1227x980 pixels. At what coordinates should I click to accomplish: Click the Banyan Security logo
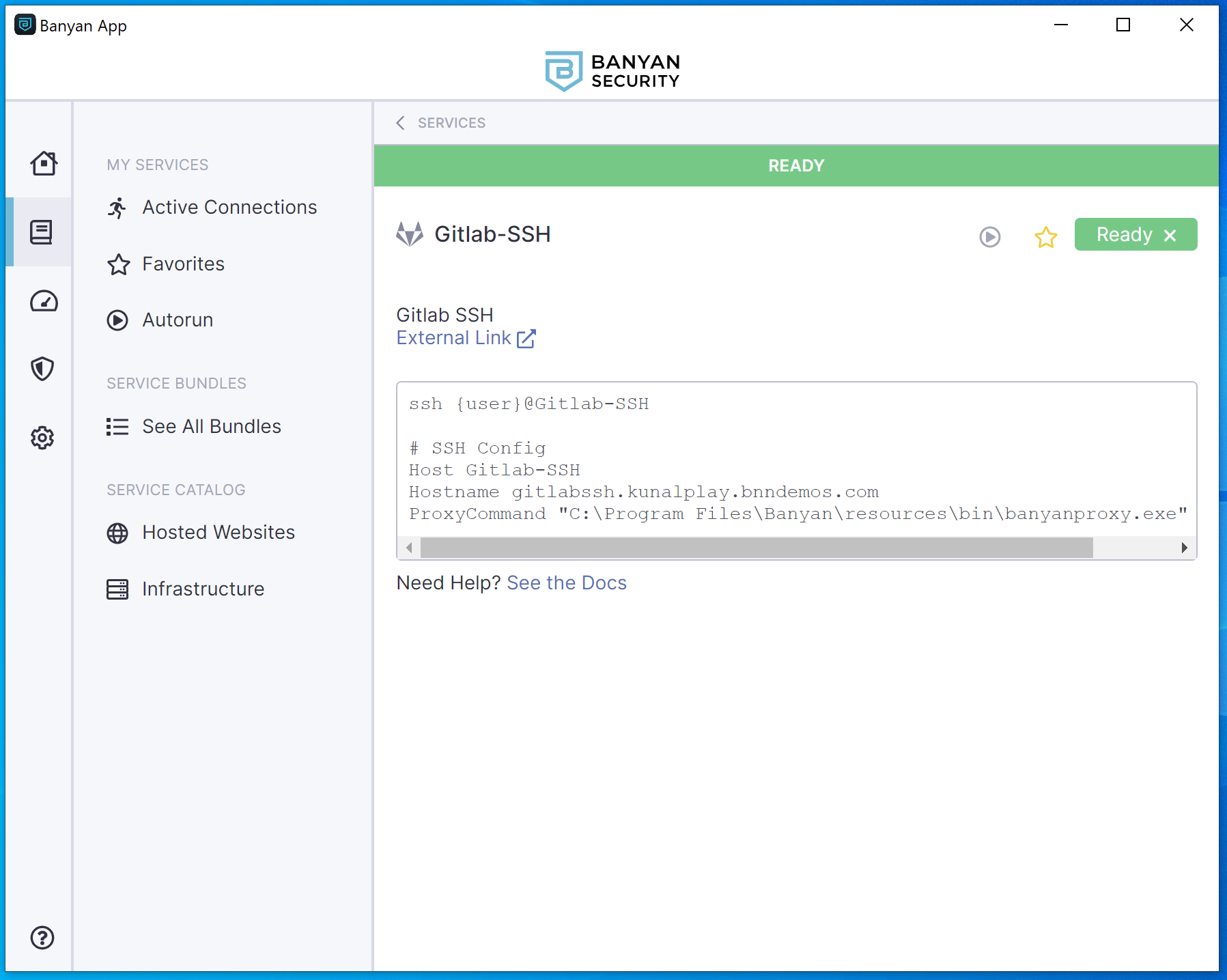point(612,71)
